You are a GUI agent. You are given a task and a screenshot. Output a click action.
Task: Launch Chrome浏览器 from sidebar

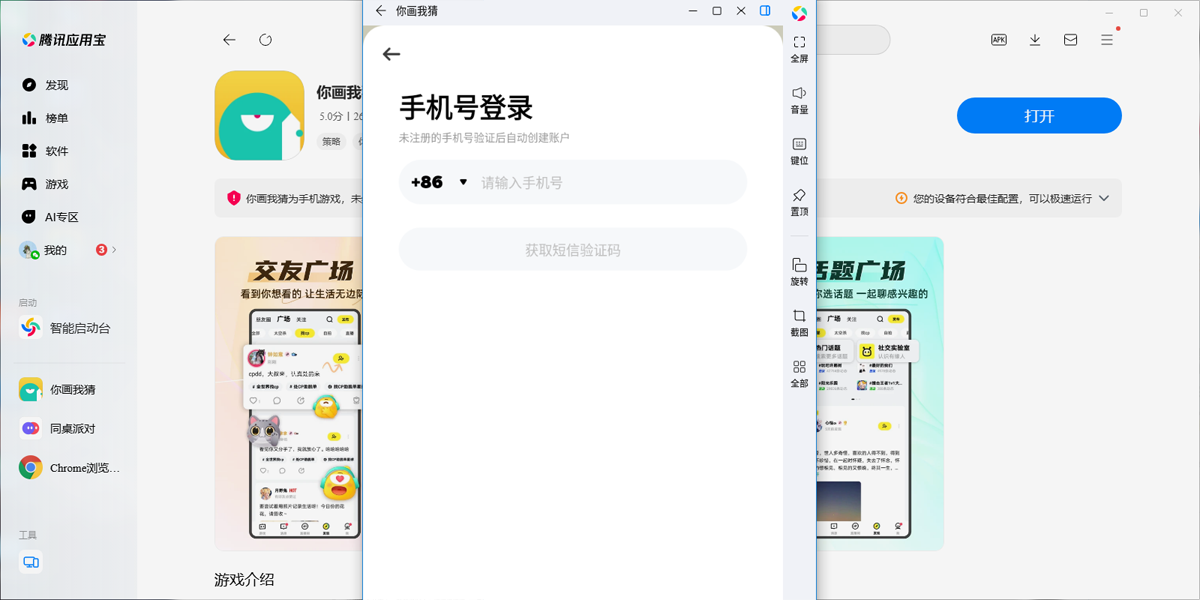70,467
